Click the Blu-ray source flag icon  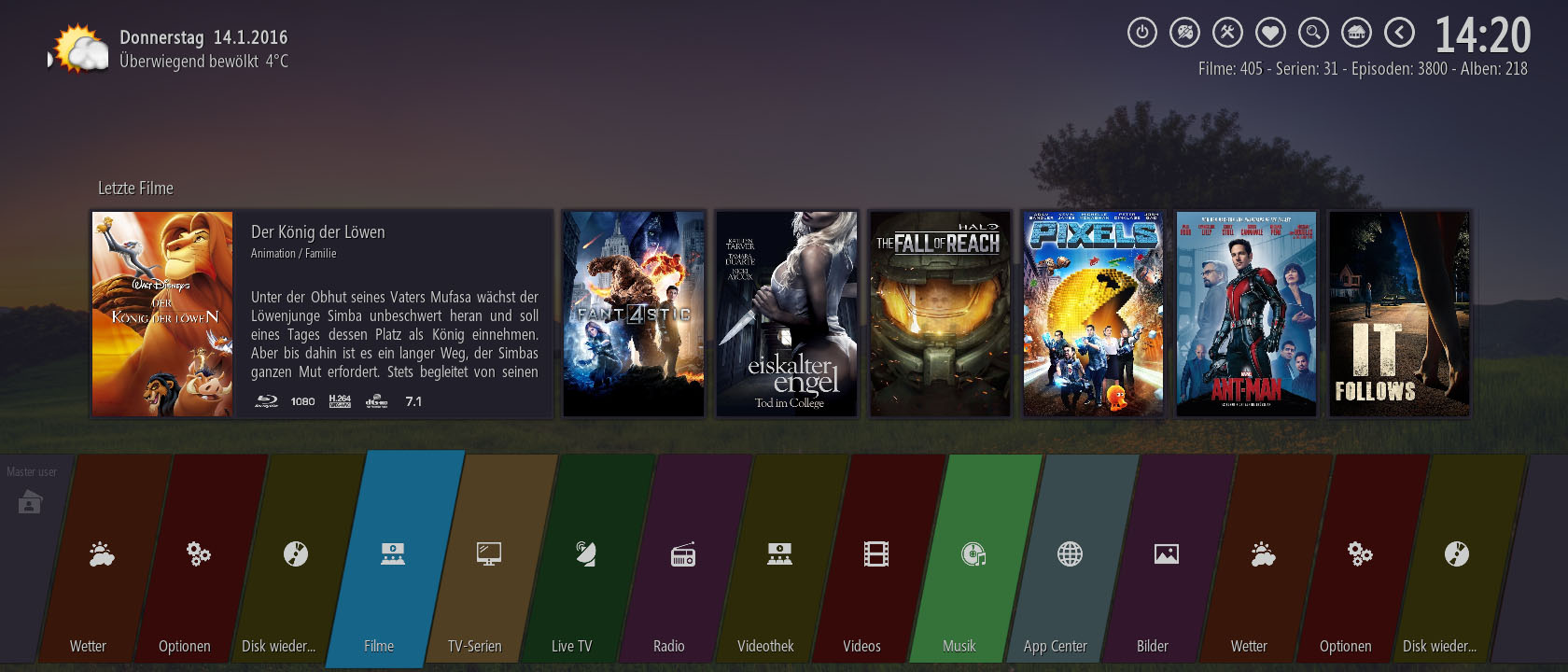pos(267,401)
